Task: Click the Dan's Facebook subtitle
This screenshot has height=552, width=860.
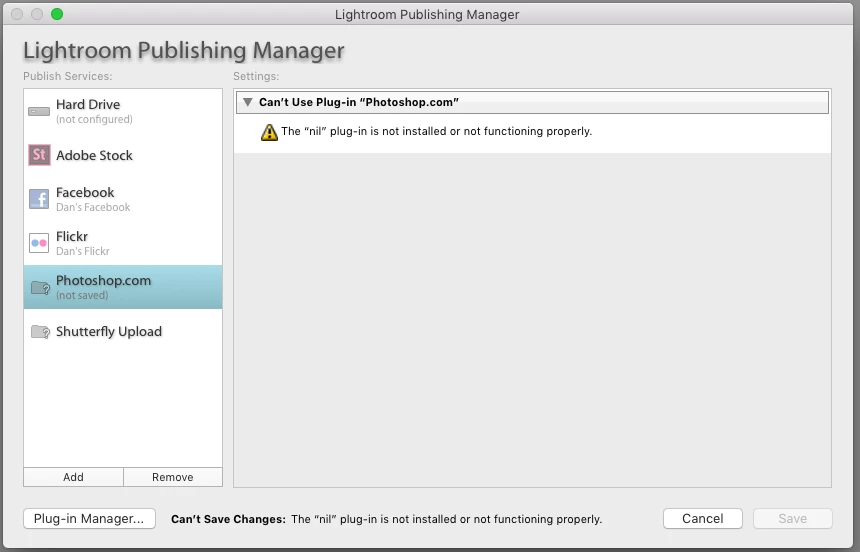Action: (x=93, y=207)
